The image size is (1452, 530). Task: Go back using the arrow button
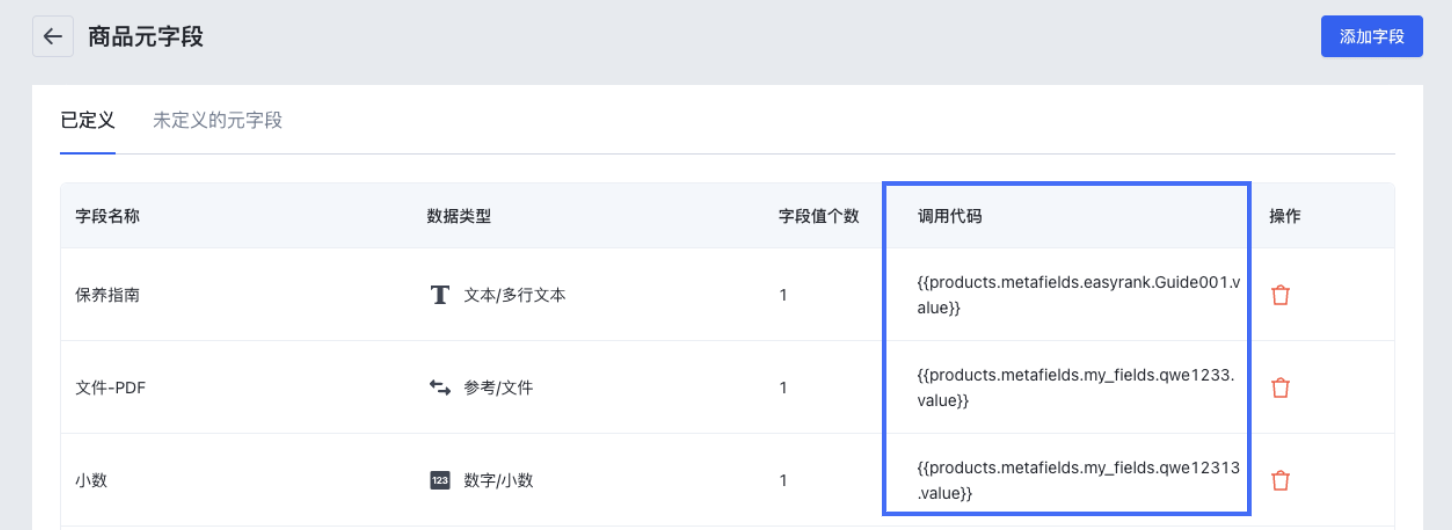[x=53, y=37]
